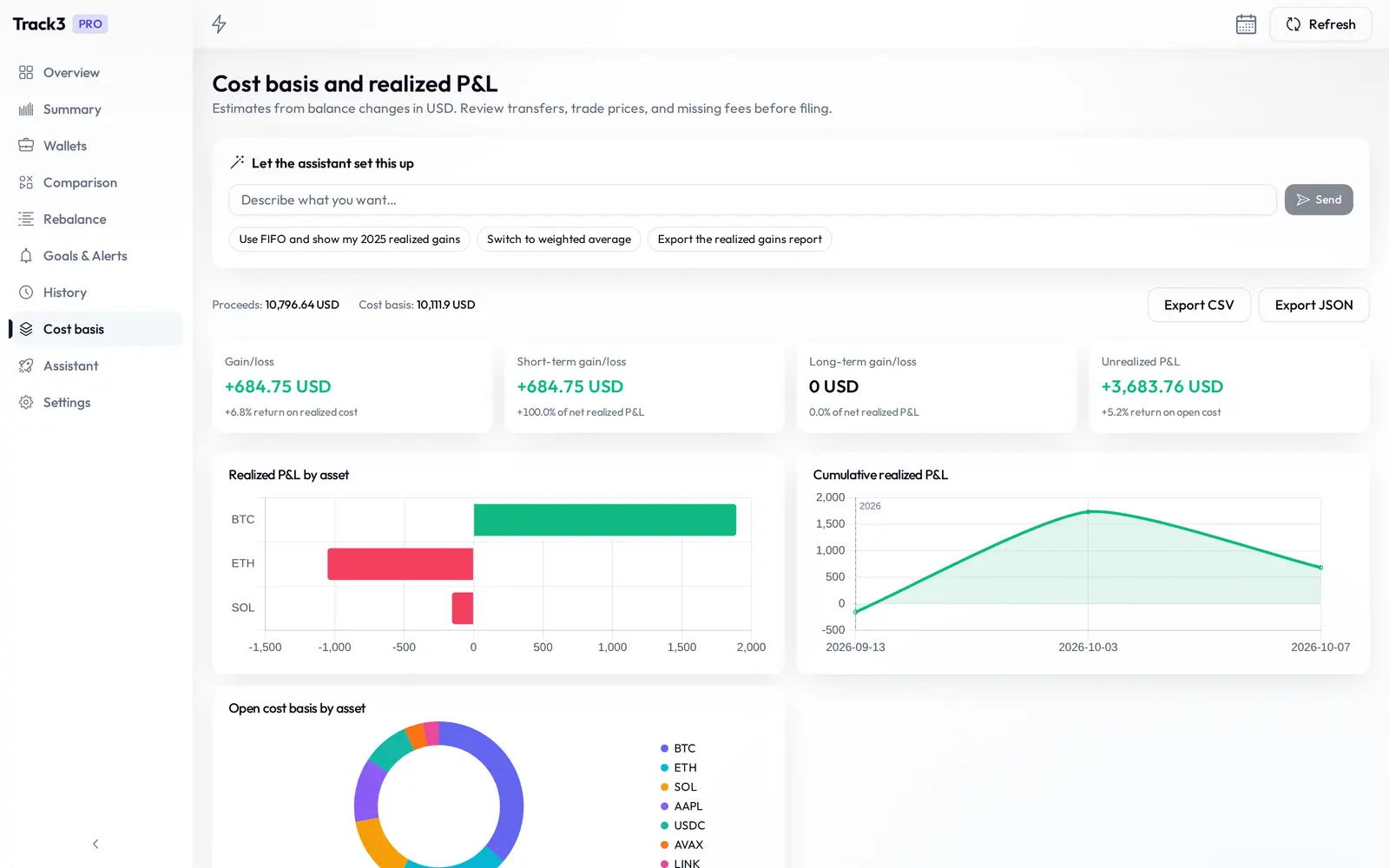Open the calendar date picker icon
Viewport: 1389px width, 868px height.
(x=1246, y=24)
